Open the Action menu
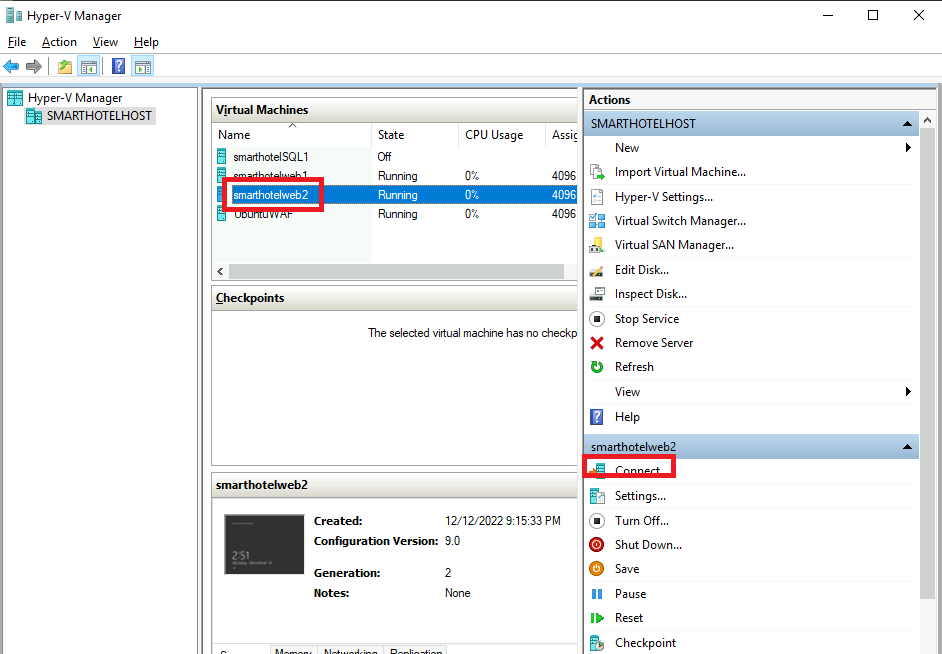 pyautogui.click(x=59, y=42)
